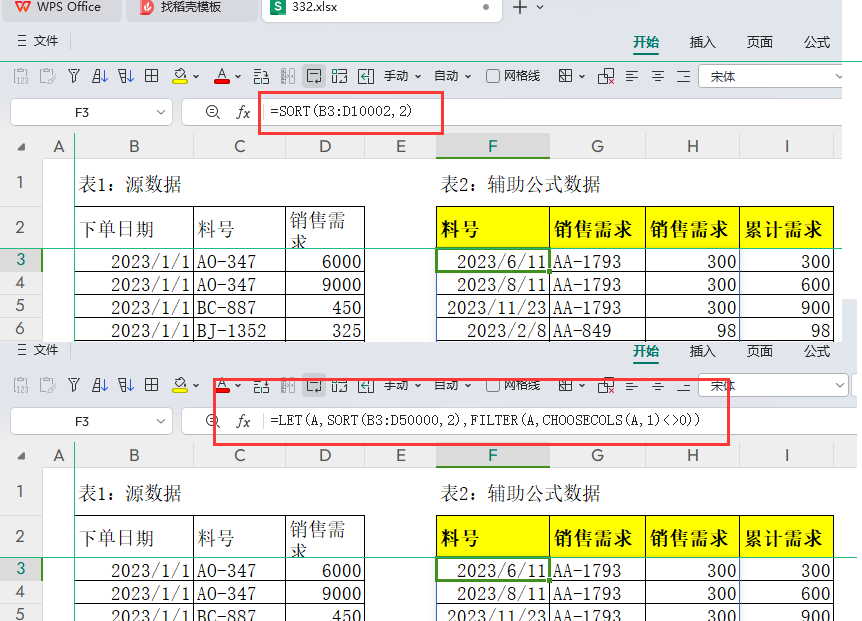This screenshot has width=862, height=621.
Task: Tick the 网格线 checkbox in LET formula window
Action: (x=493, y=386)
